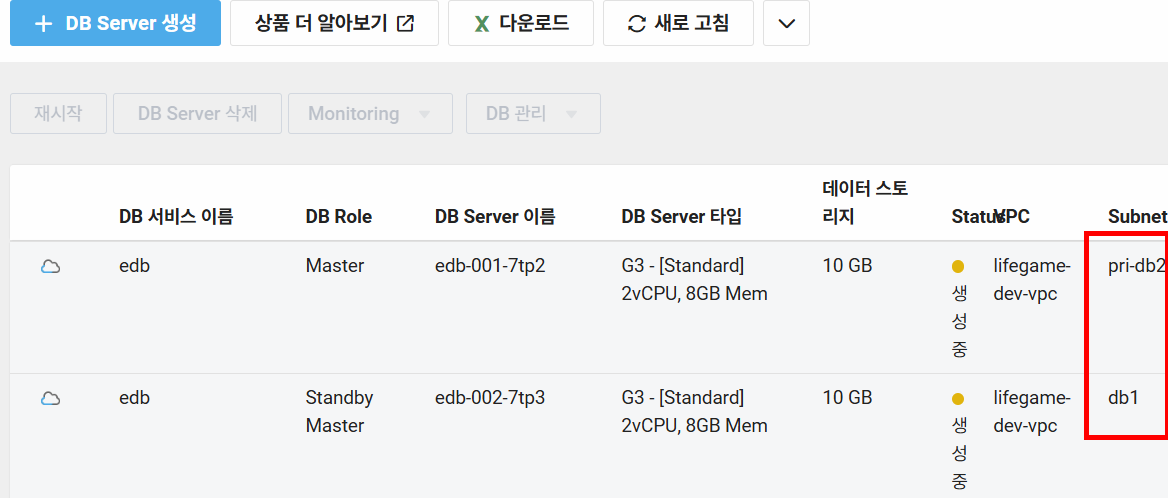The width and height of the screenshot is (1168, 498).
Task: Select the edb-002-7tp3 server name
Action: click(x=490, y=398)
